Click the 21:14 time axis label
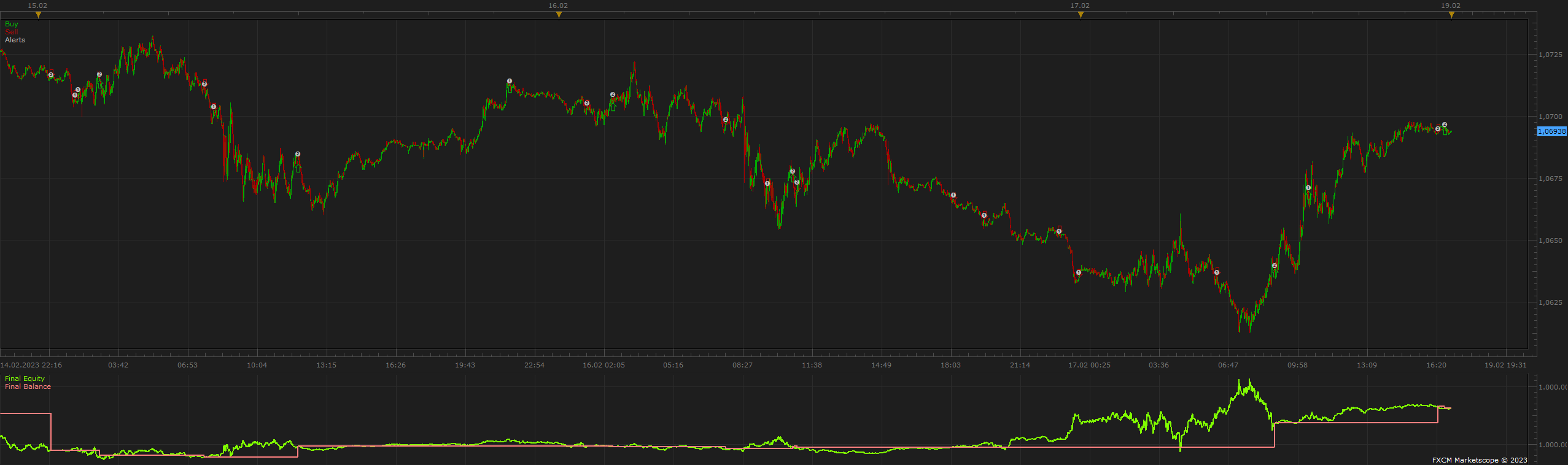1568x465 pixels. tap(1020, 365)
